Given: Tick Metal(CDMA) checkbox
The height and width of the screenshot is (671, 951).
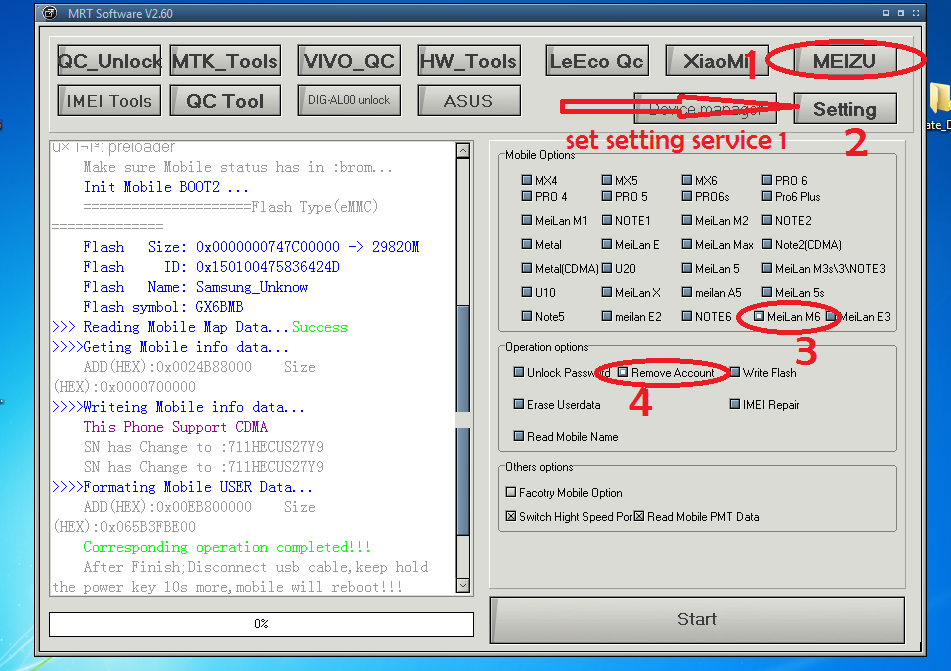Looking at the screenshot, I should (526, 268).
